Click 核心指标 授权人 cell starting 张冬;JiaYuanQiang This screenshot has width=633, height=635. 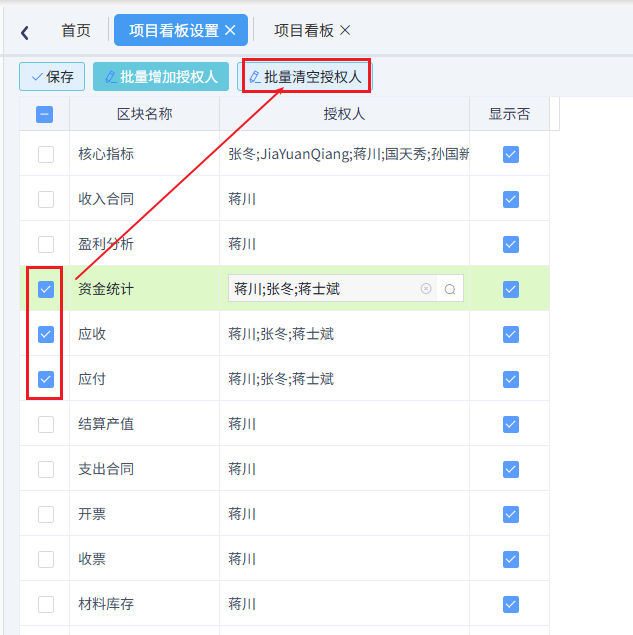click(x=344, y=154)
